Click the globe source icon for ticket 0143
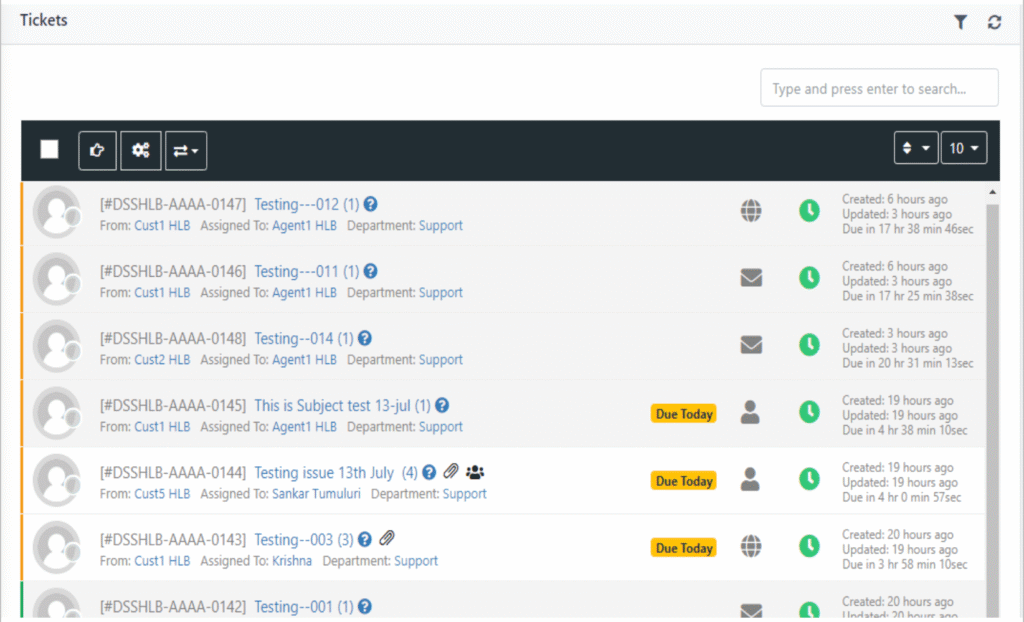The image size is (1024, 622). (x=751, y=546)
